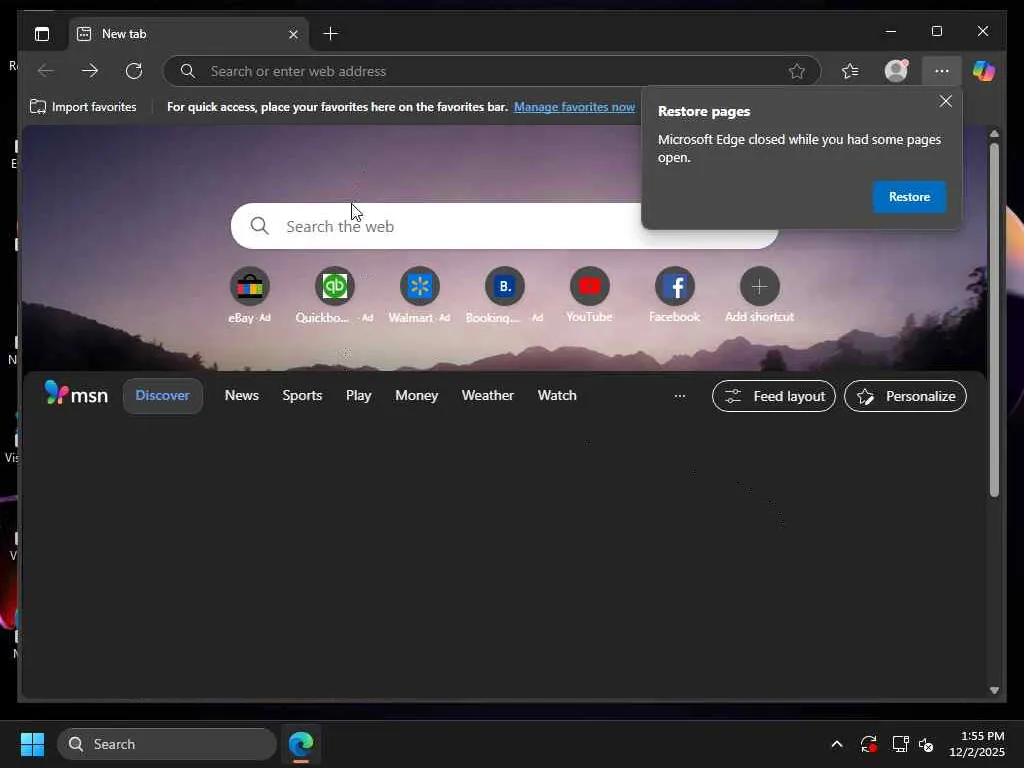Go forward with the arrow button
This screenshot has height=768, width=1024.
coord(90,71)
